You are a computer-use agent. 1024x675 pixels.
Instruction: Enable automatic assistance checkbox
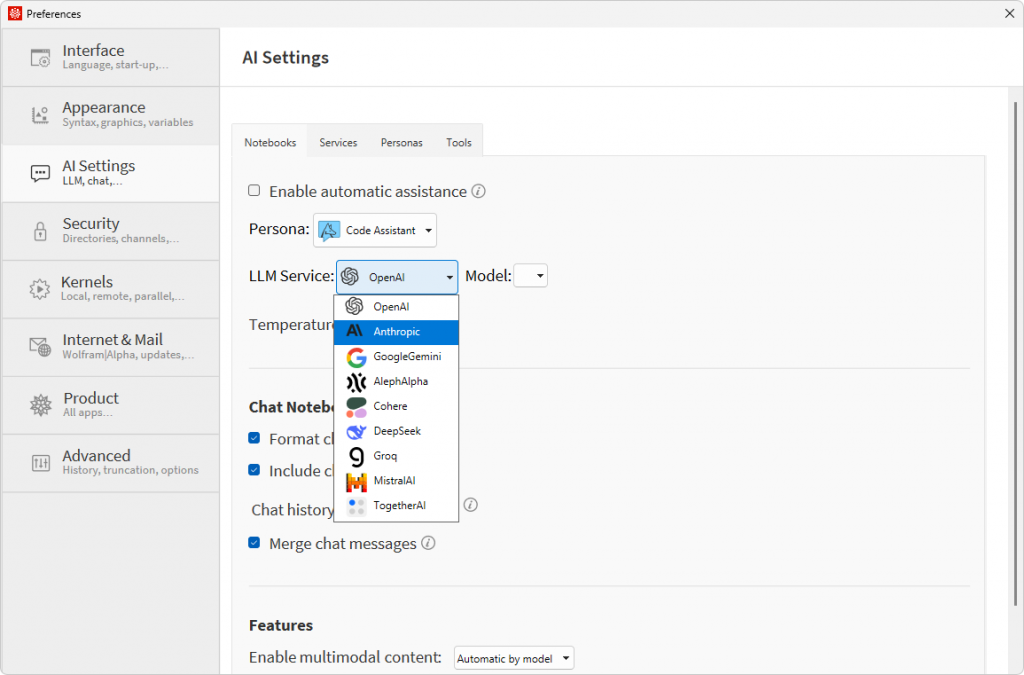[x=254, y=191]
